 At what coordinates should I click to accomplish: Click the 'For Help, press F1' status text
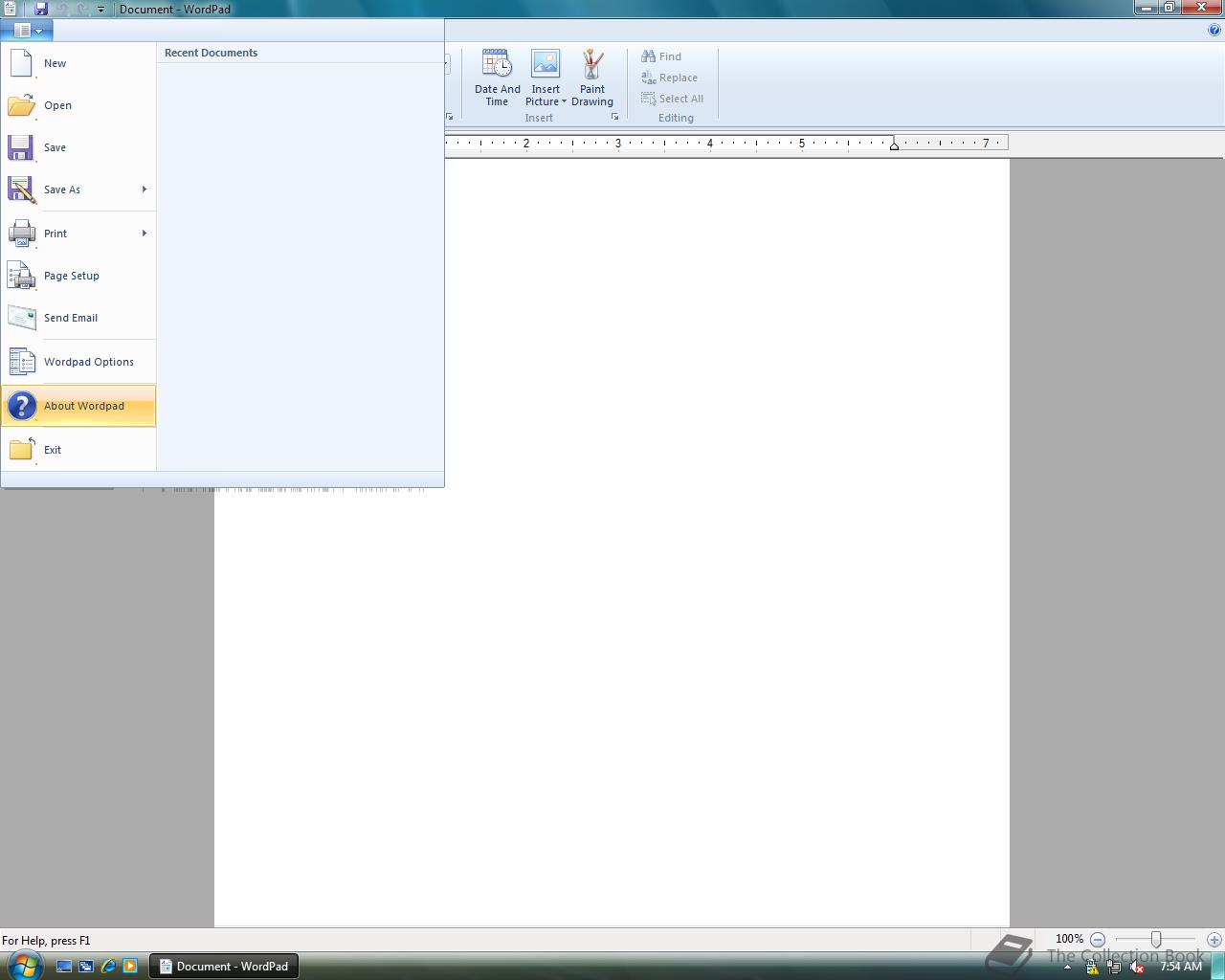[46, 941]
